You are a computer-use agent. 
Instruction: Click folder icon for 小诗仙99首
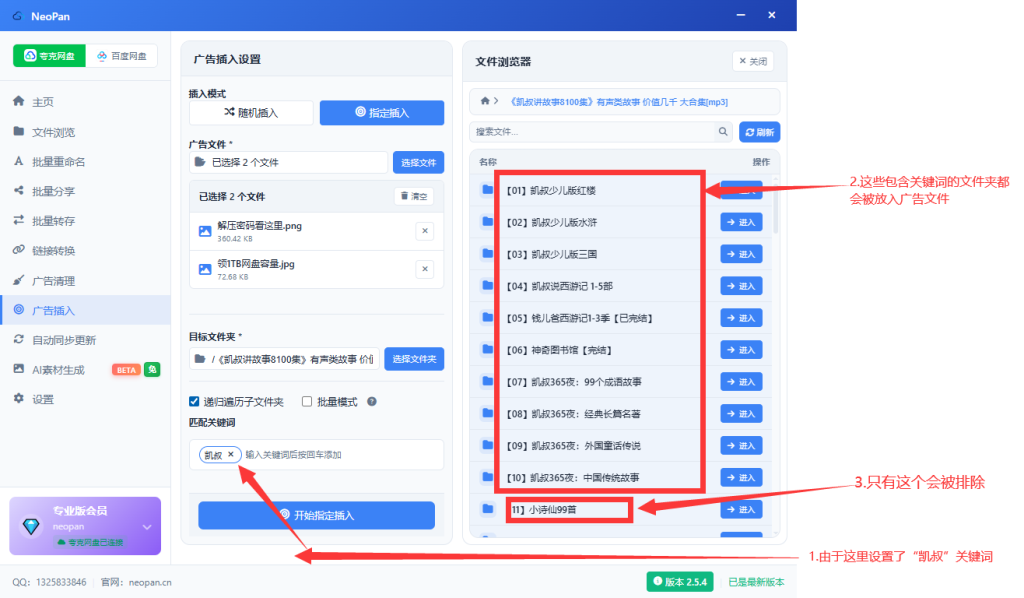[x=487, y=509]
